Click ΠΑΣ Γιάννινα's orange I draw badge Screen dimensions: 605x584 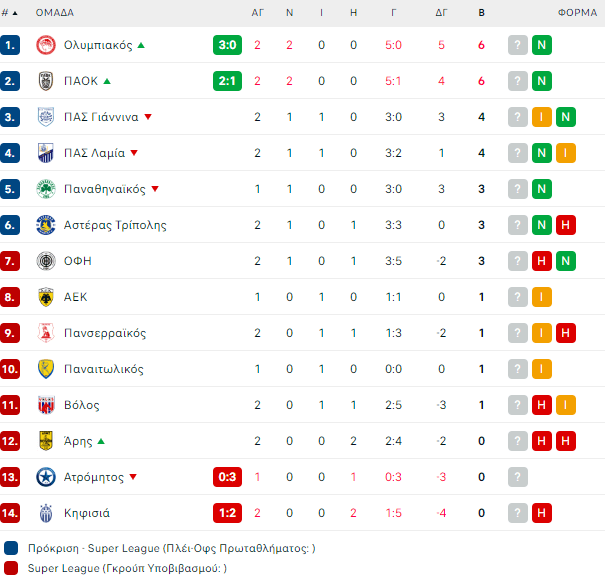(541, 117)
